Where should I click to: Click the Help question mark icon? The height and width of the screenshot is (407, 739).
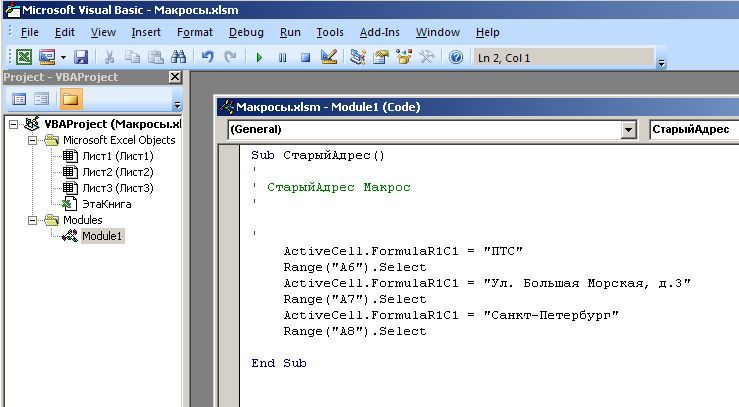[456, 57]
